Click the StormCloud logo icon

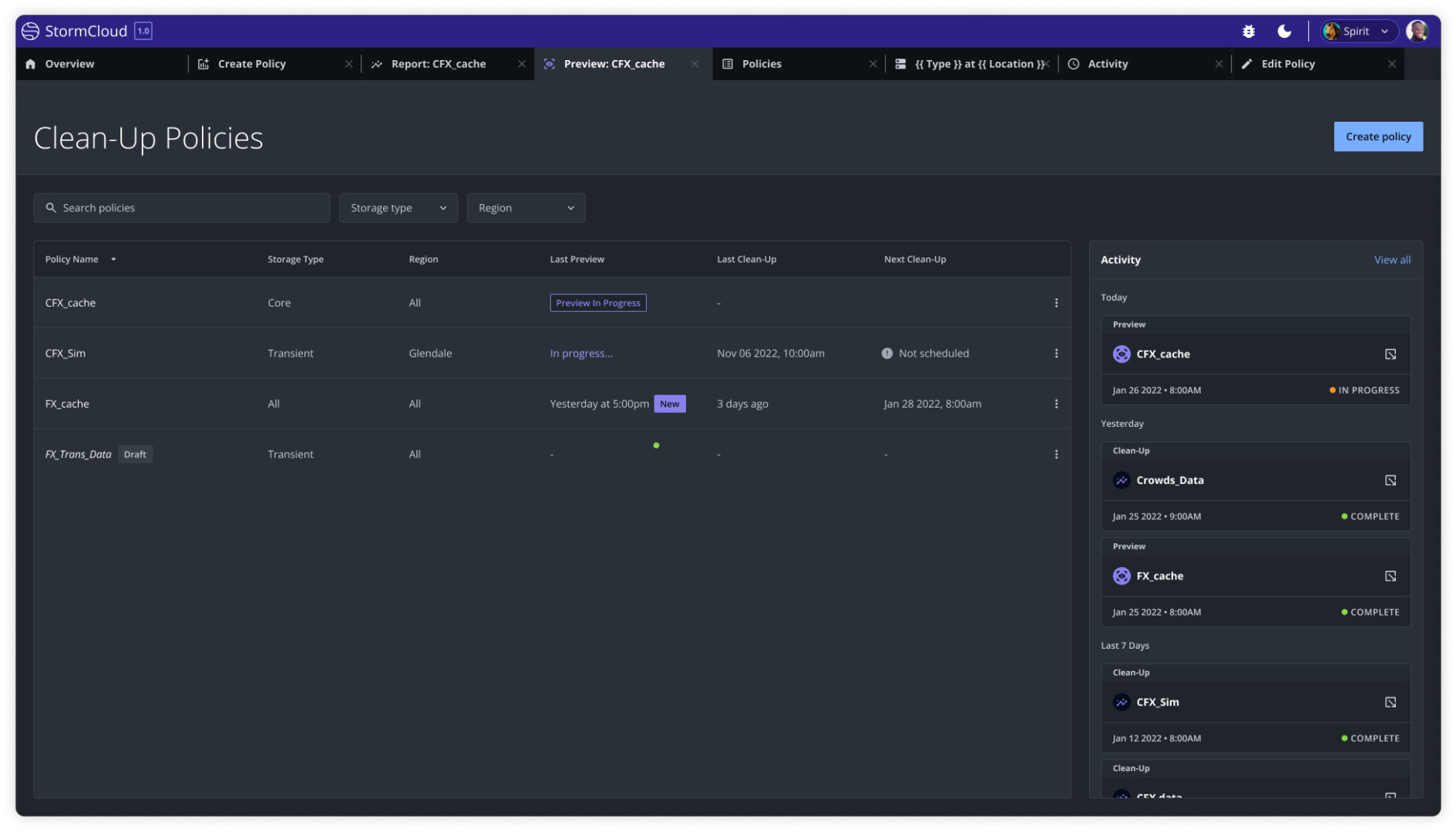point(30,31)
